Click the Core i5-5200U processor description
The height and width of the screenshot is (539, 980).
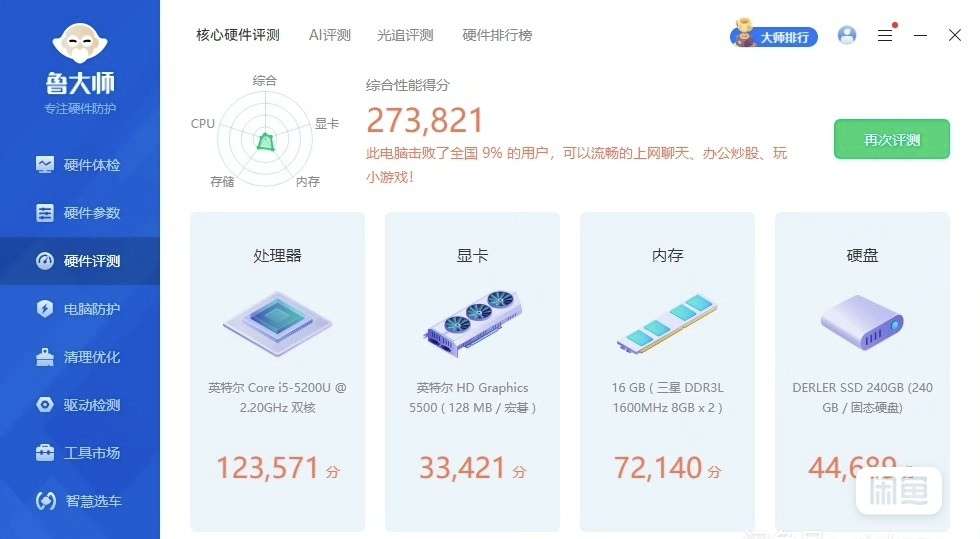click(x=278, y=398)
